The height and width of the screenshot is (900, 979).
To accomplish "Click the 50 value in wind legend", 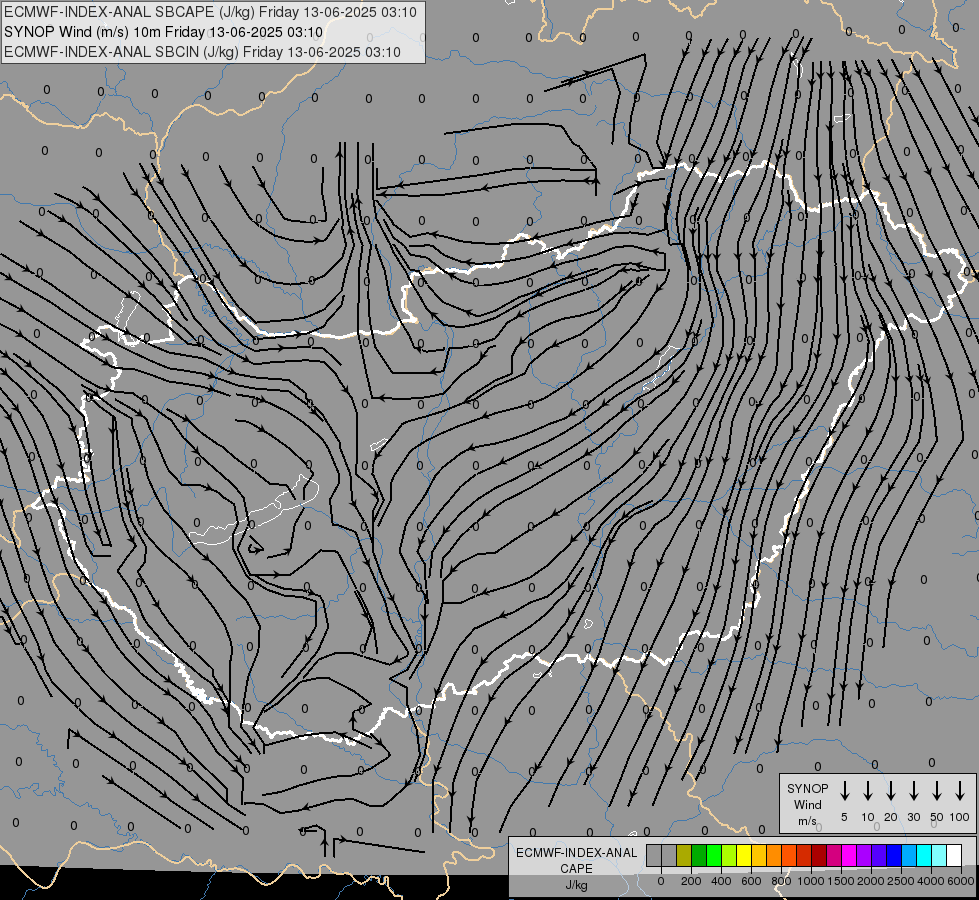I will pos(937,817).
